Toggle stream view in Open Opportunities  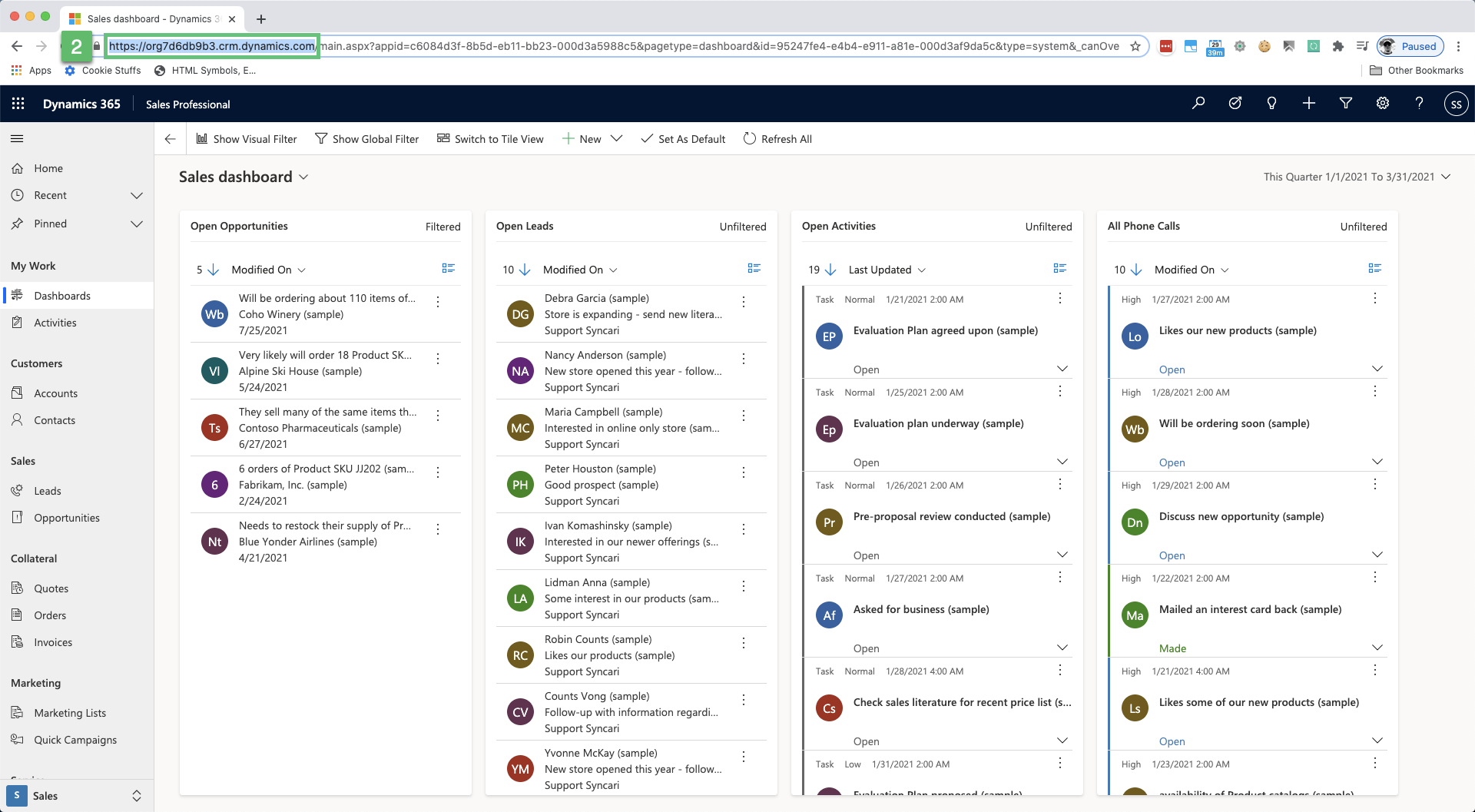(x=449, y=268)
